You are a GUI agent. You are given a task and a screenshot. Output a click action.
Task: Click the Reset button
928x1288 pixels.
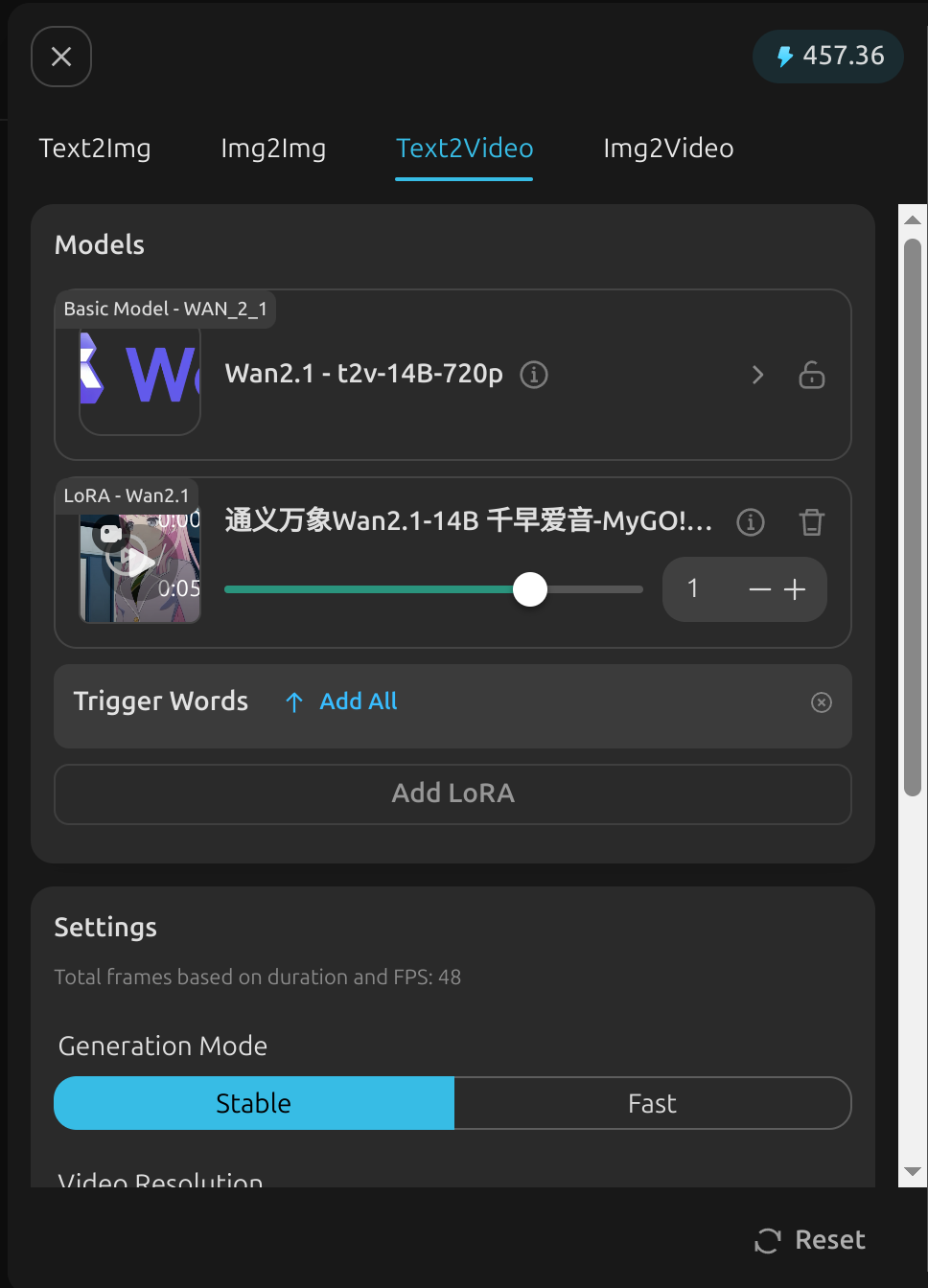[x=810, y=1240]
